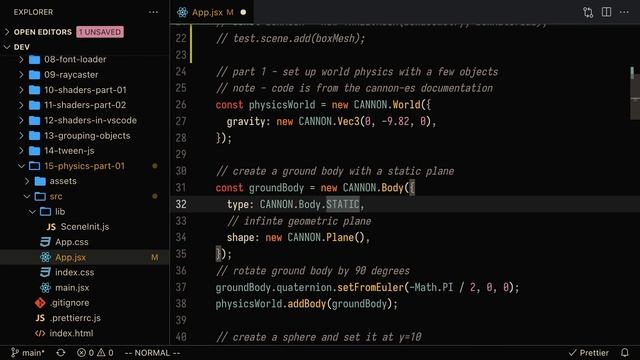Click the STATIC keyword on line 32
This screenshot has width=640, height=360.
pos(343,204)
